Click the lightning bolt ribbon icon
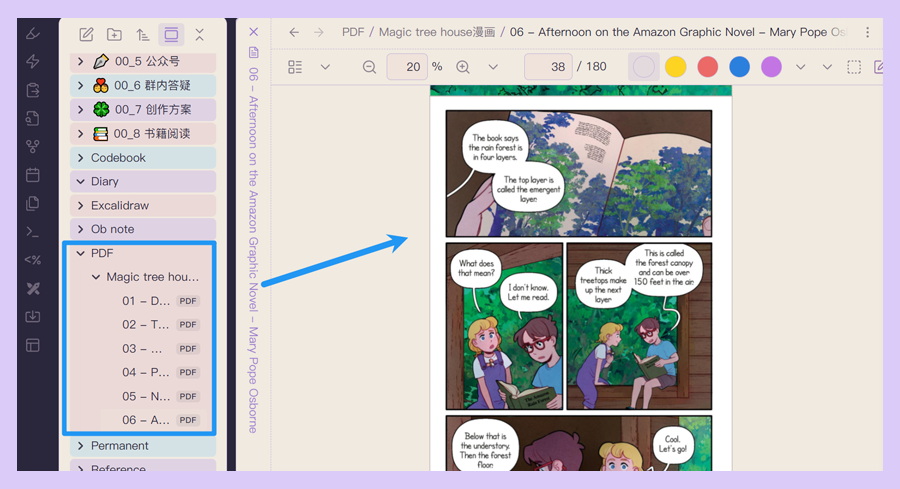Screen dimensions: 900x489 click(x=33, y=61)
